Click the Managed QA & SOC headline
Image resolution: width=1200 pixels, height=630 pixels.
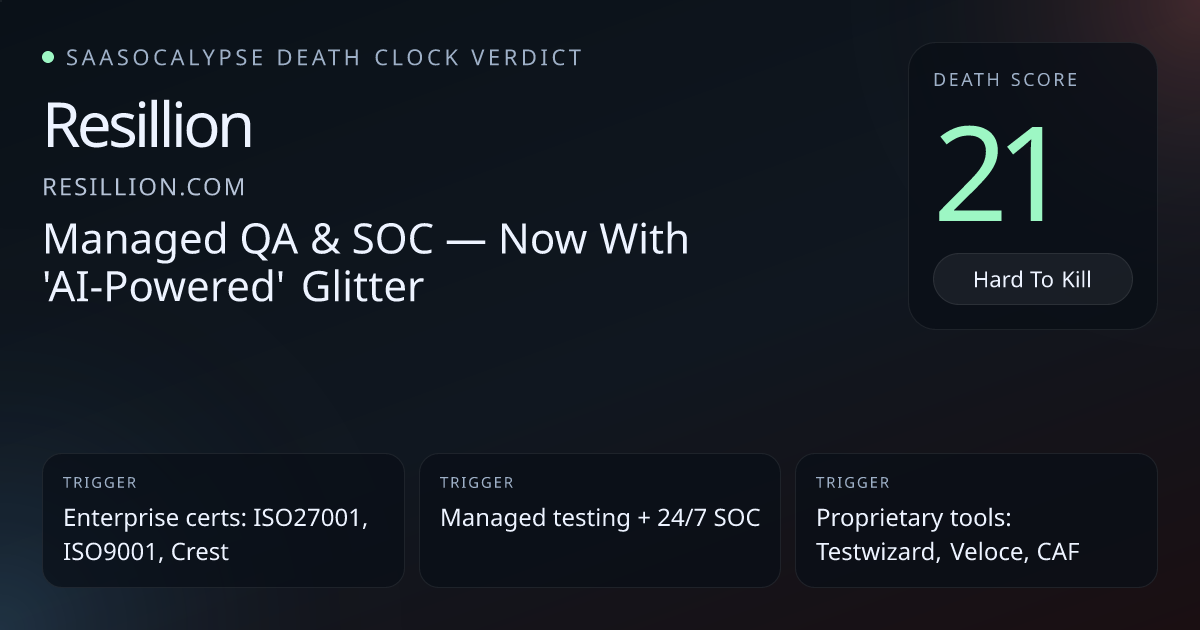[366, 240]
